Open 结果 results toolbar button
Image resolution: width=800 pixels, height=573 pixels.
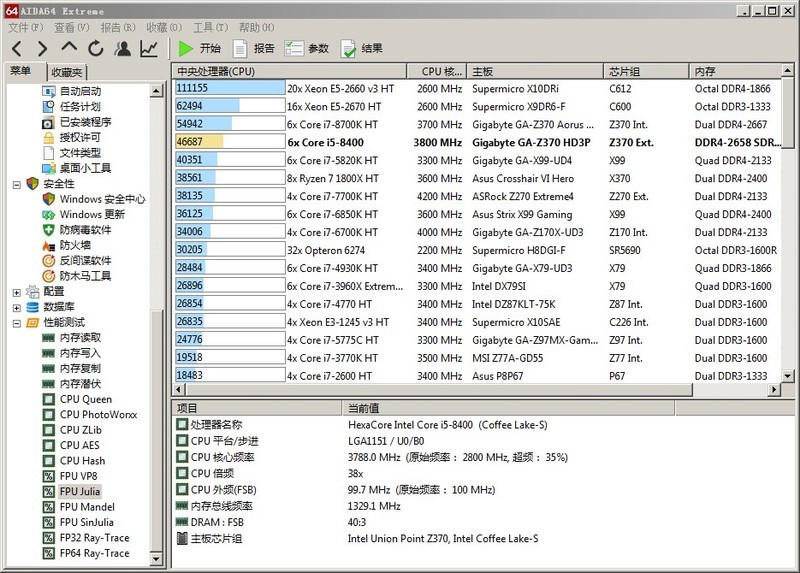361,48
